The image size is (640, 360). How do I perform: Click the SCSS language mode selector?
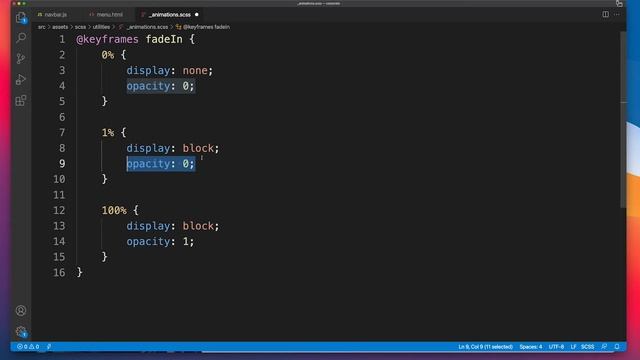587,347
